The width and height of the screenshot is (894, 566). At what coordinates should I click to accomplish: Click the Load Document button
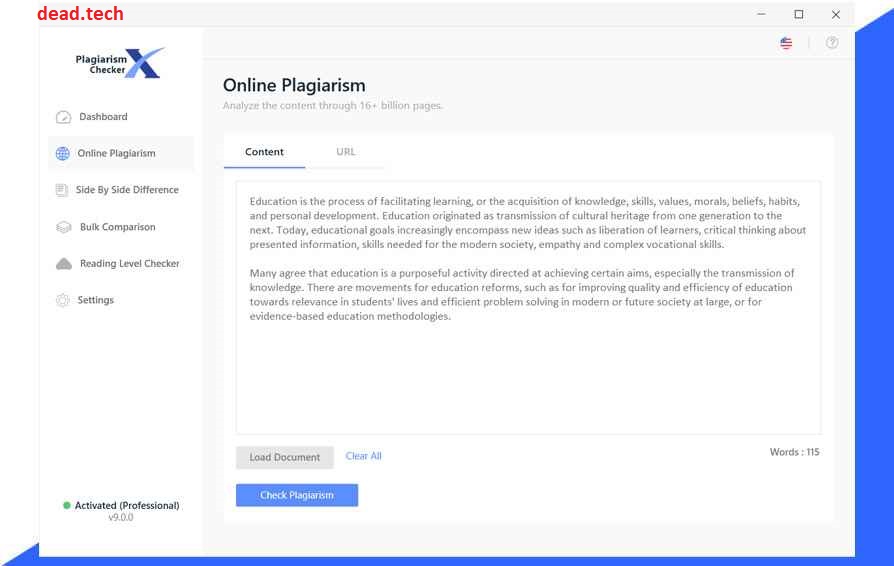pyautogui.click(x=285, y=457)
